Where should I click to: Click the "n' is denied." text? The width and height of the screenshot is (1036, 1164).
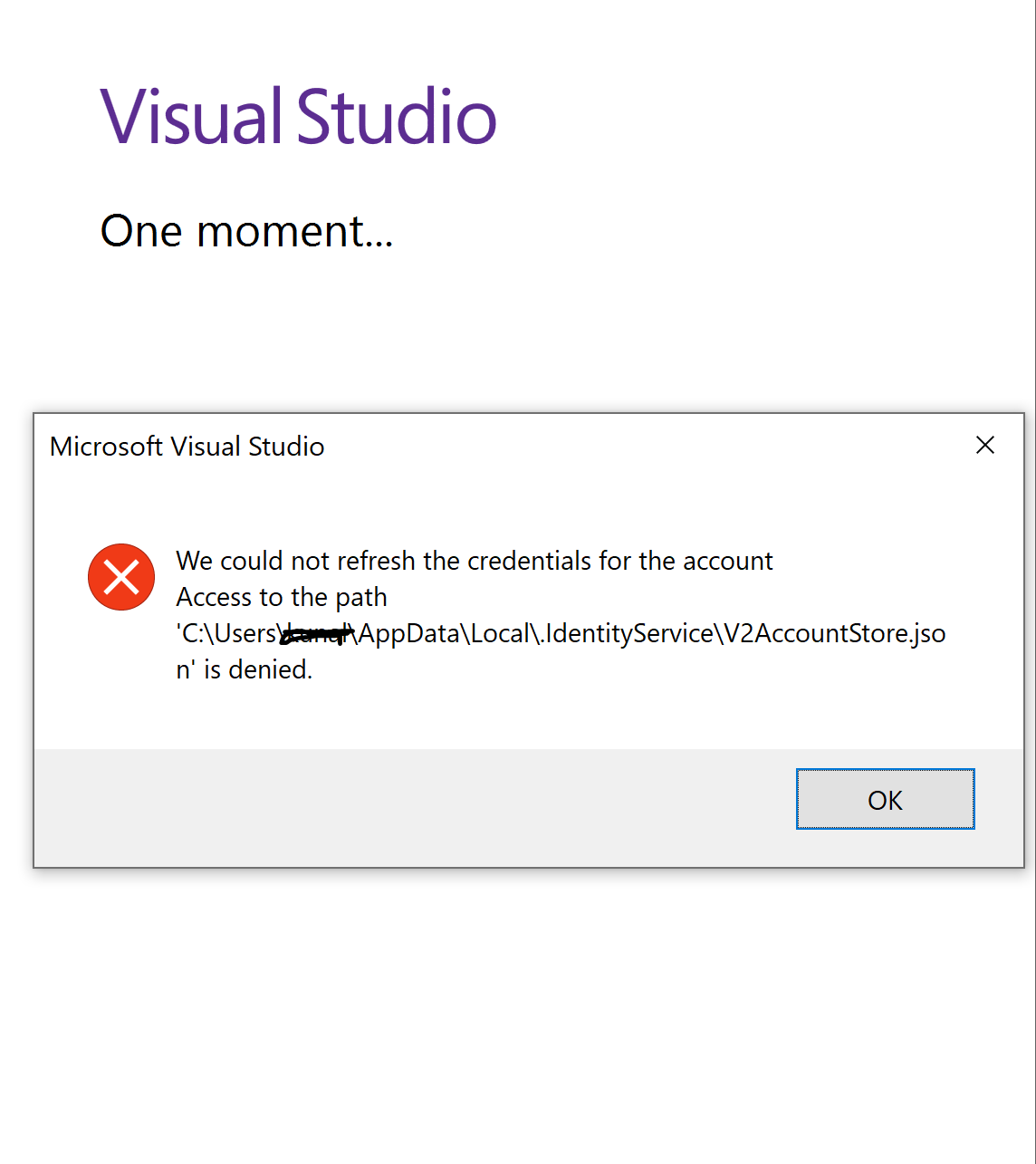[x=245, y=669]
